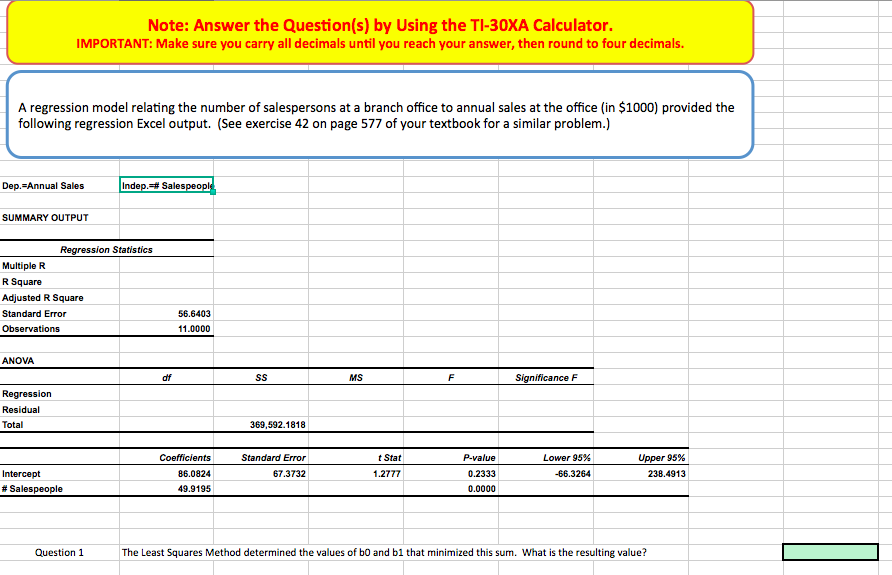Click the Least Squares Method question text

click(384, 552)
